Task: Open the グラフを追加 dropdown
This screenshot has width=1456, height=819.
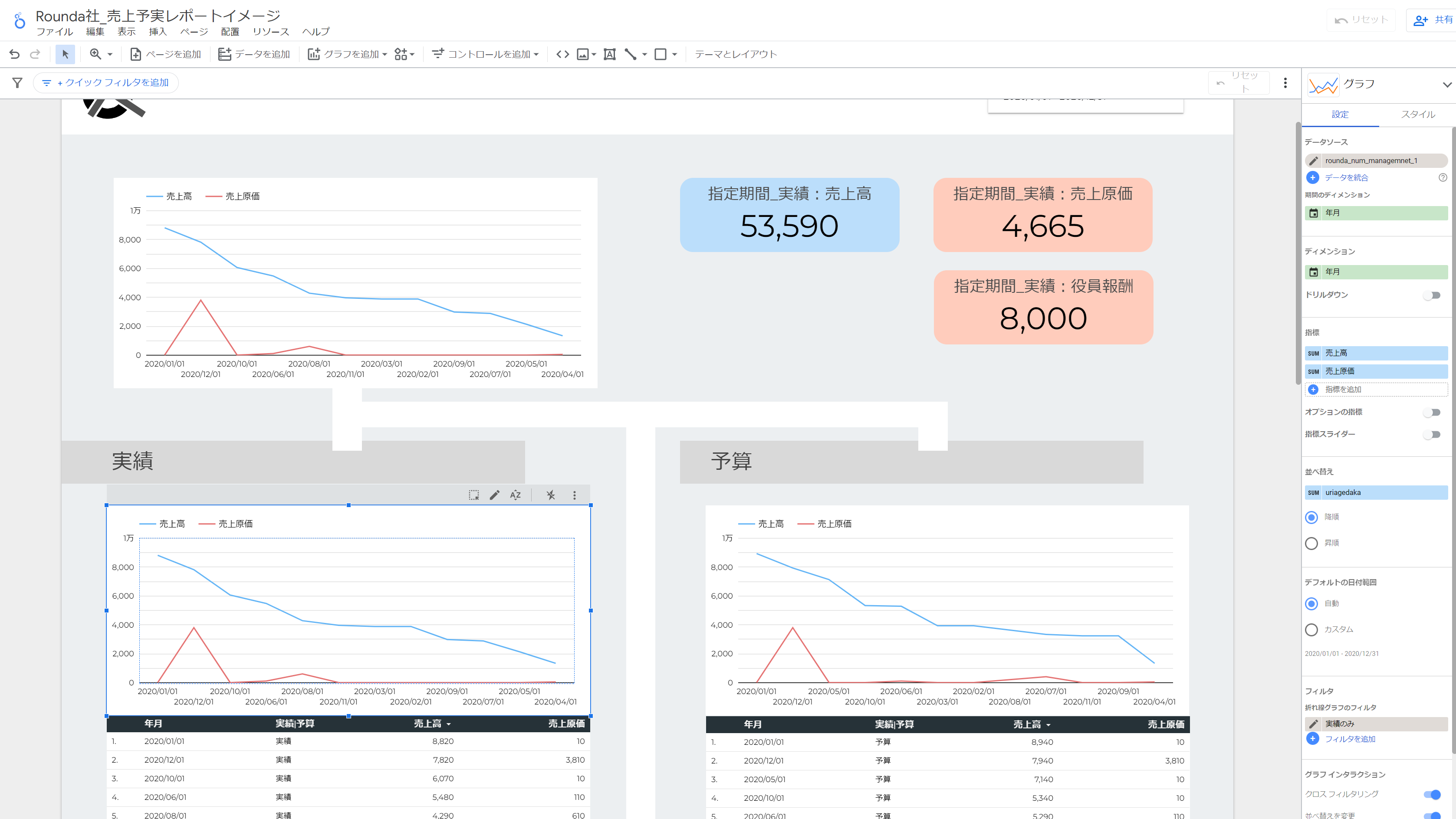Action: click(x=348, y=54)
